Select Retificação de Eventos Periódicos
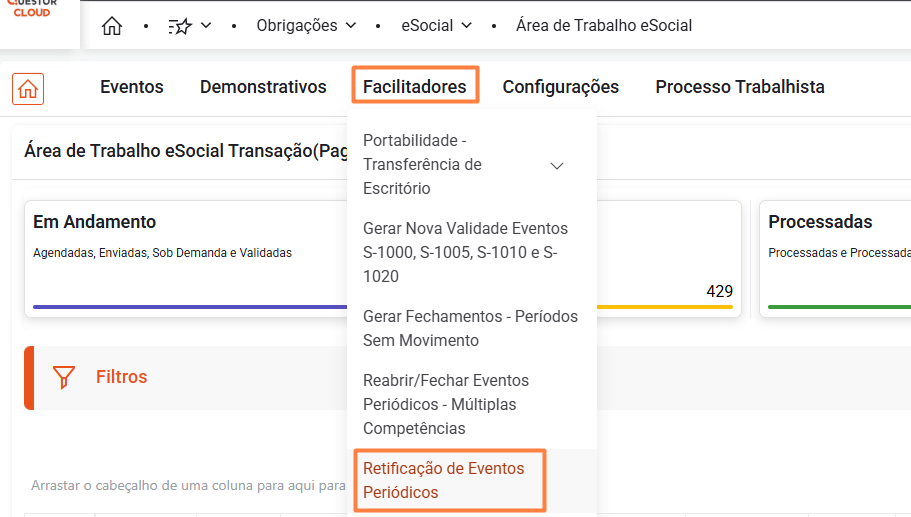Image resolution: width=911 pixels, height=517 pixels. (x=444, y=480)
